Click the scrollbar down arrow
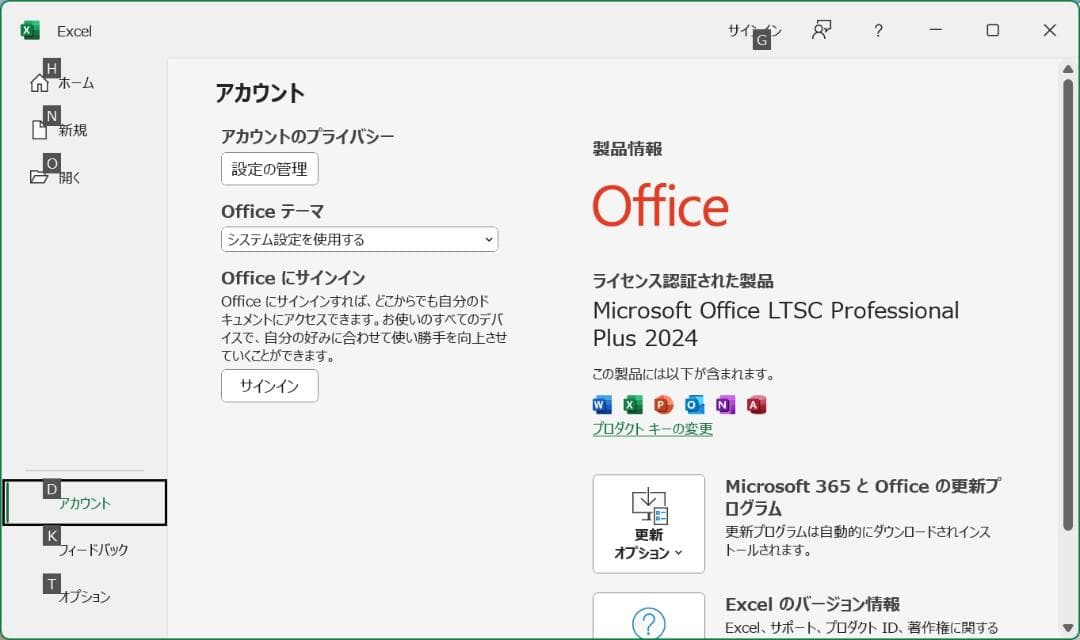This screenshot has width=1080, height=640. [x=1068, y=628]
